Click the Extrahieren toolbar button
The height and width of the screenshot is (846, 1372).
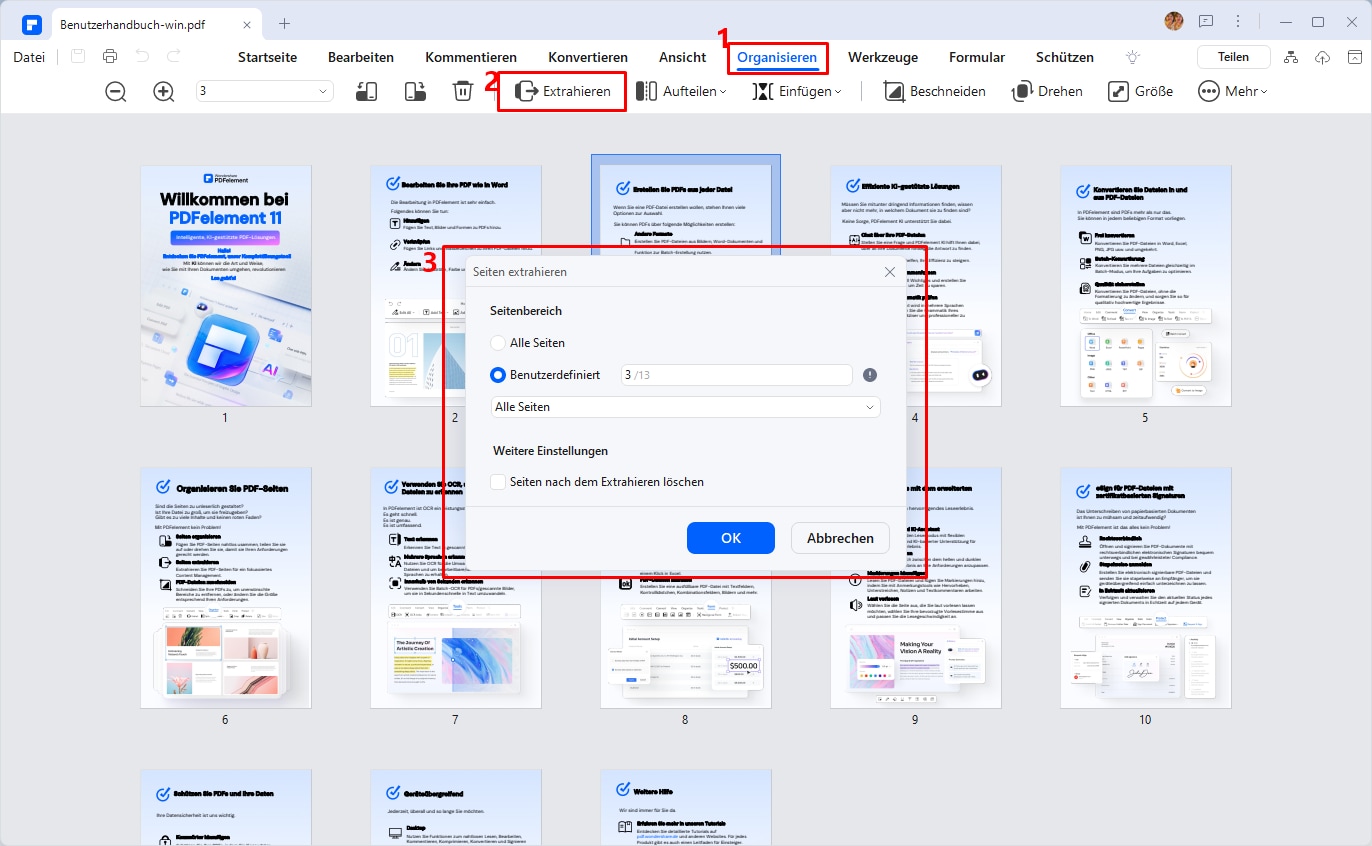[563, 91]
